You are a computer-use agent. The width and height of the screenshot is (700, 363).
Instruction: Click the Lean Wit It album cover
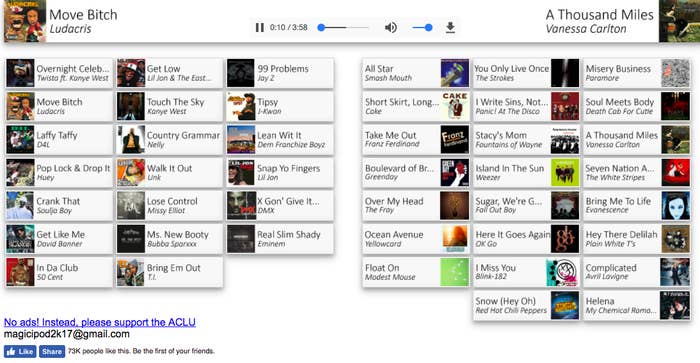pyautogui.click(x=241, y=140)
